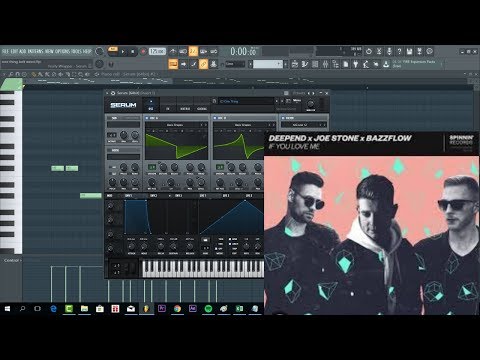Start playback with the play button
This screenshot has width=480, height=360.
click(x=123, y=52)
